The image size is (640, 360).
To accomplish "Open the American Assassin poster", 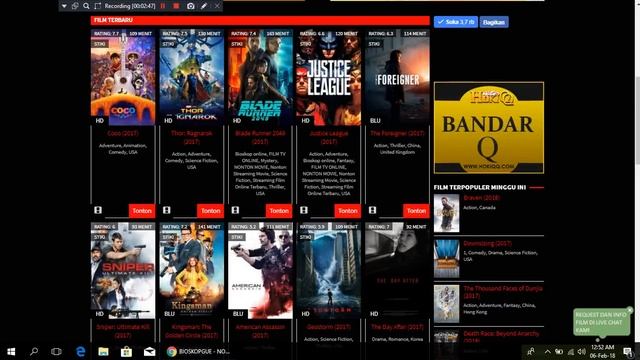I will point(260,271).
